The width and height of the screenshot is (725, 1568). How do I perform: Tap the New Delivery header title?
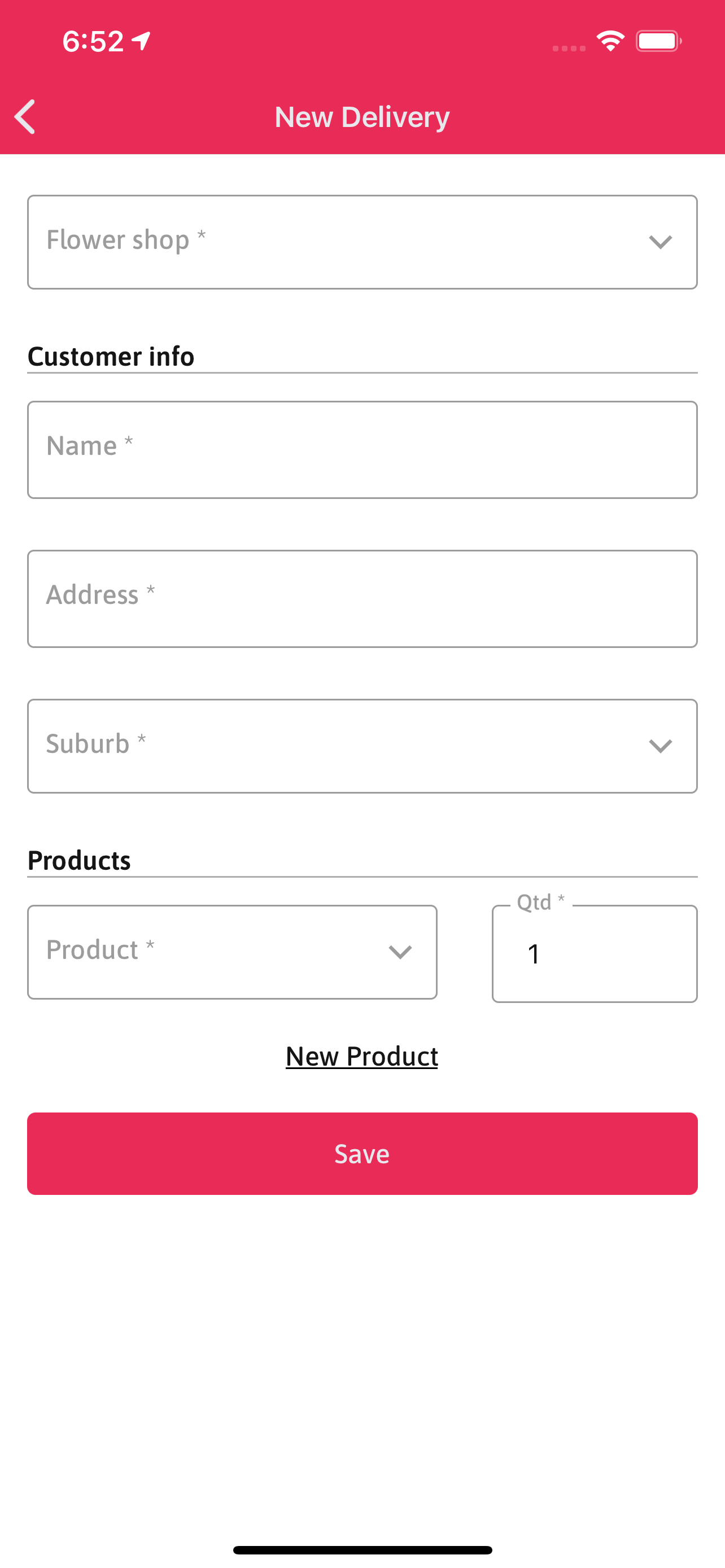click(362, 117)
